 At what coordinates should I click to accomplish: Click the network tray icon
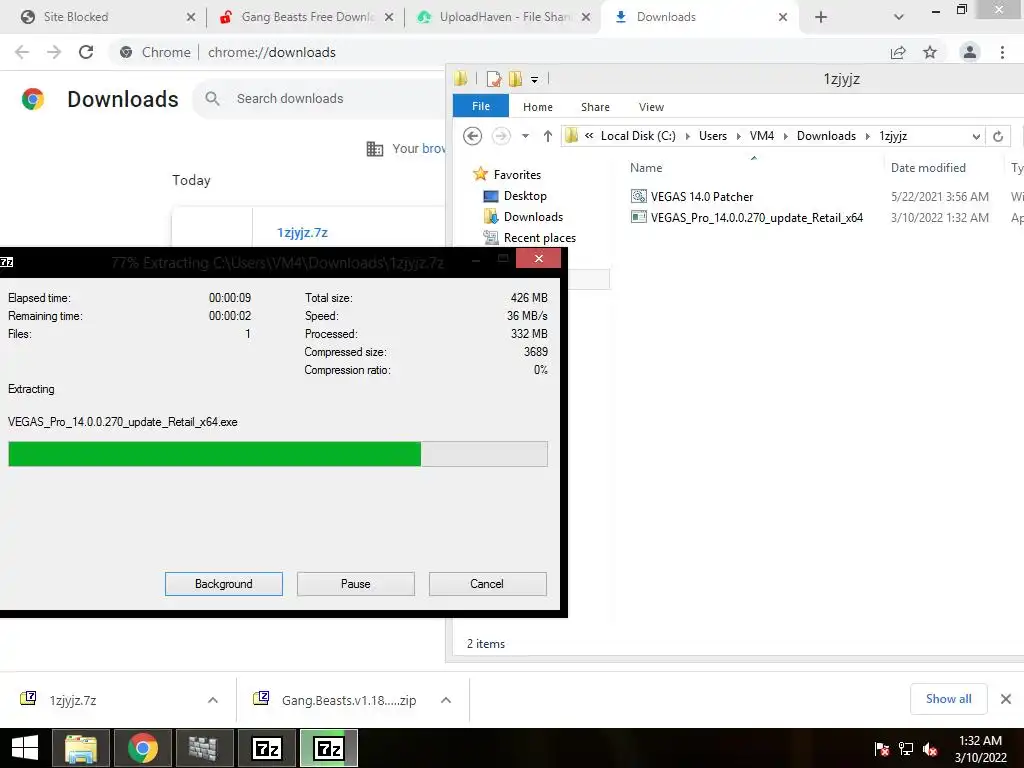coord(906,749)
